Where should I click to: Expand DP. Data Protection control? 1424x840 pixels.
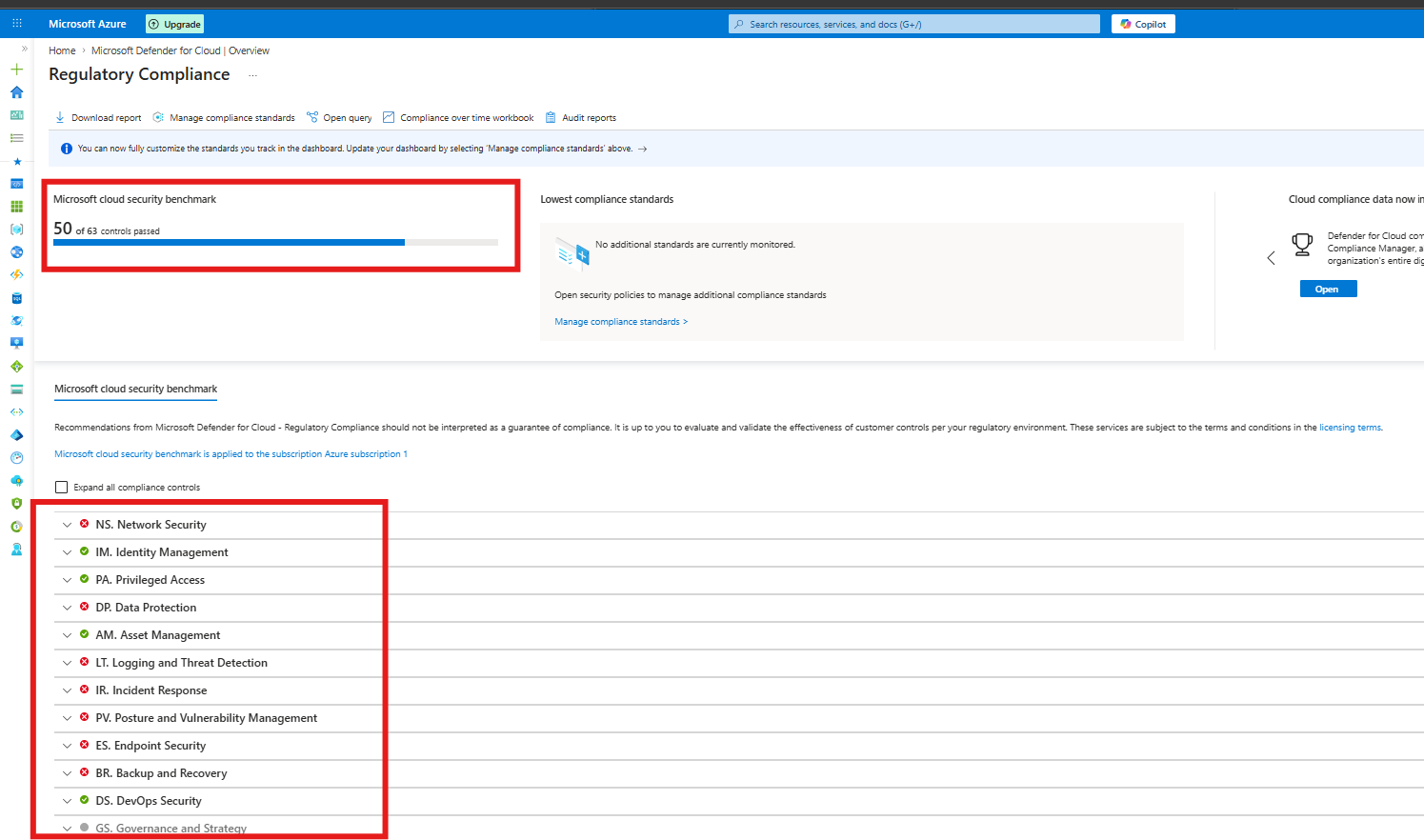67,608
